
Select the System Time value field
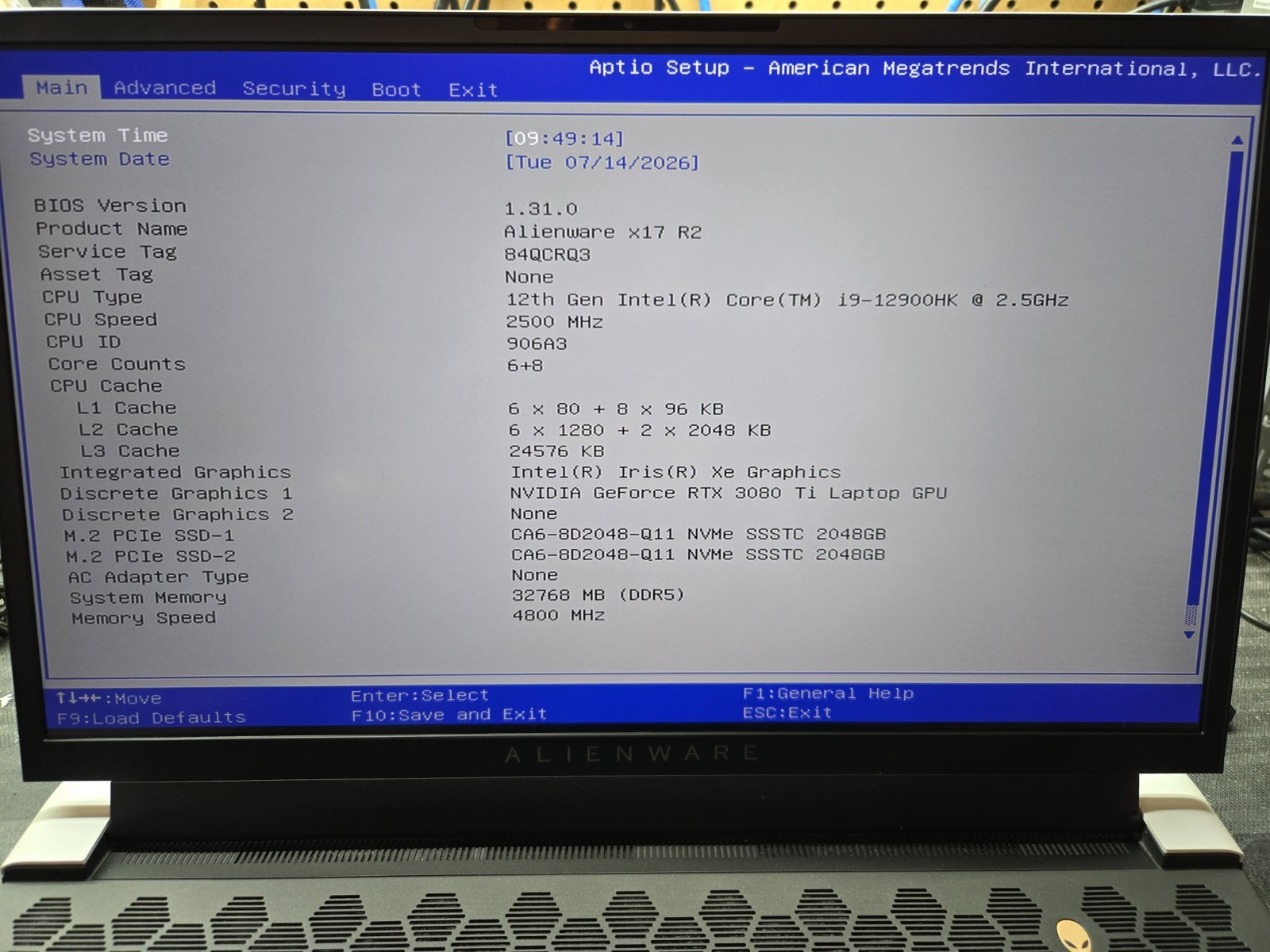point(564,139)
